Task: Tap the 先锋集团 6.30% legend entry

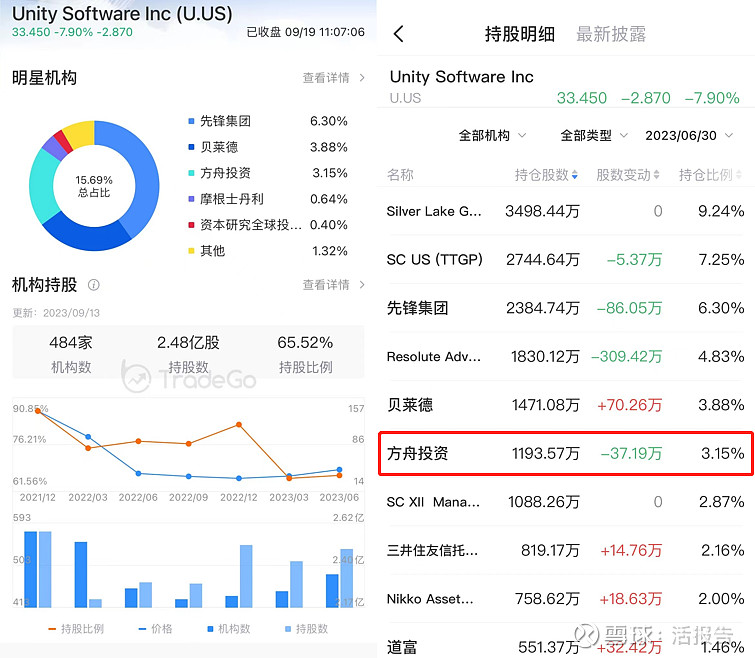Action: pos(268,121)
